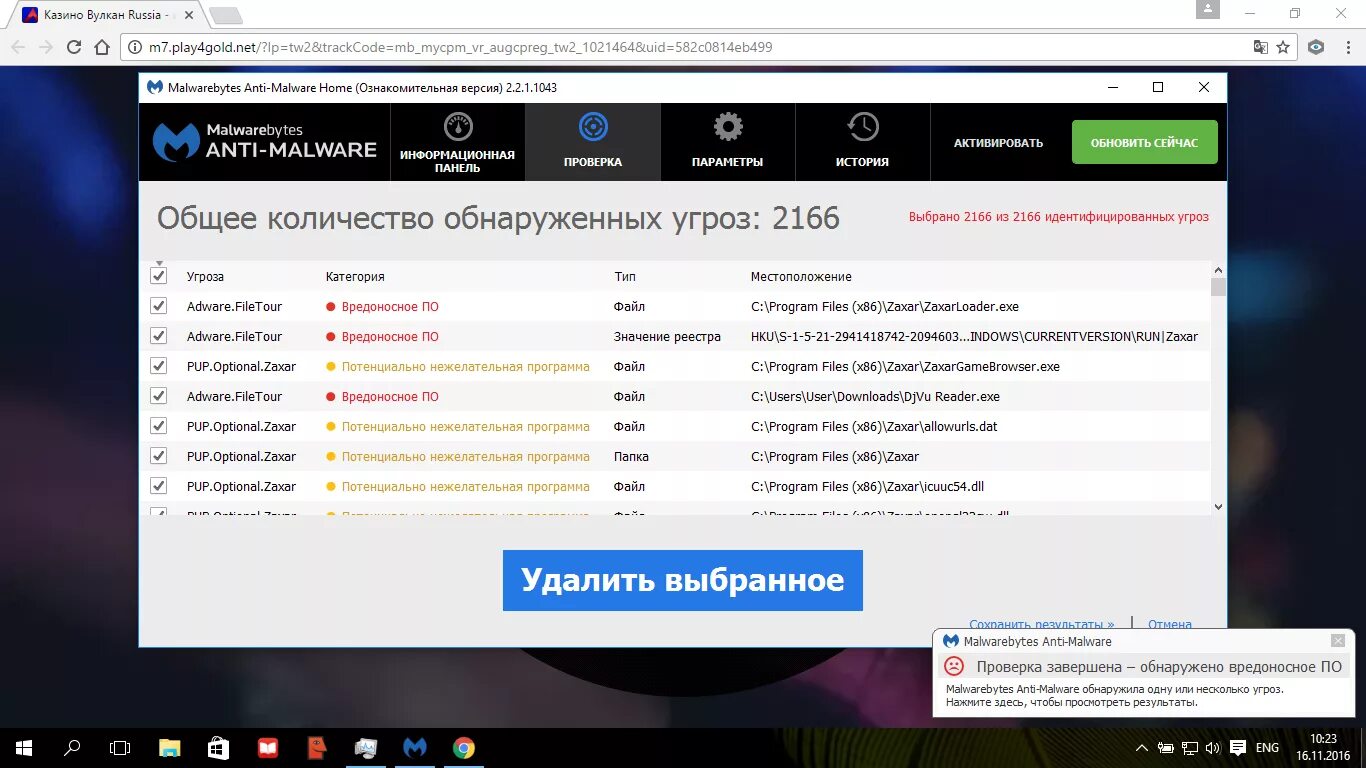Uncheck the ZaxarGameBrowser.exe threat checkbox
Image resolution: width=1366 pixels, height=768 pixels.
[158, 366]
